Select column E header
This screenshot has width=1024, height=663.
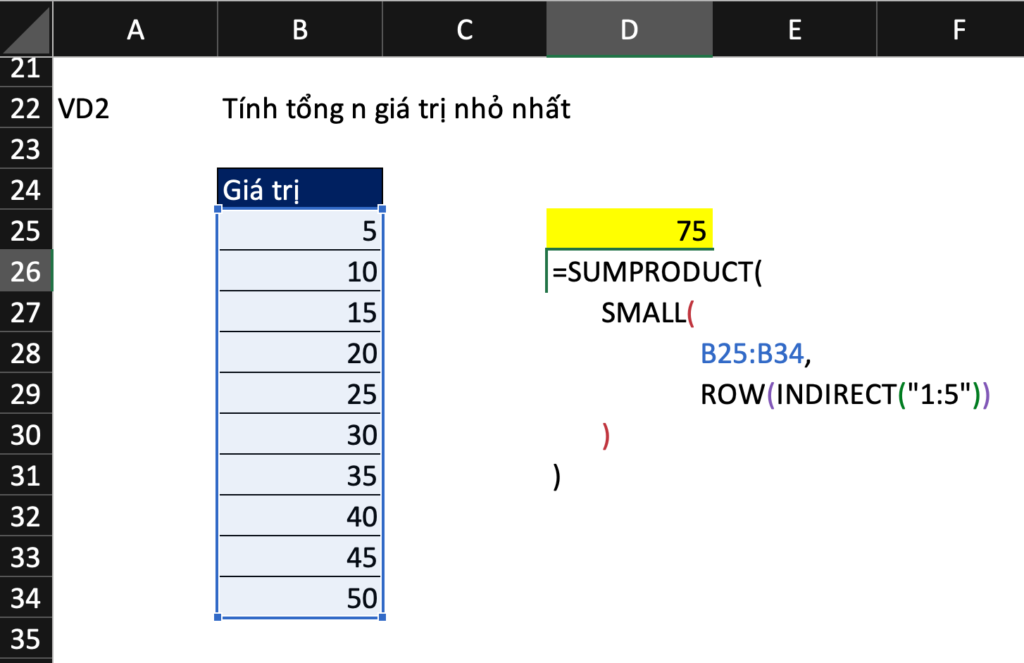tap(794, 29)
